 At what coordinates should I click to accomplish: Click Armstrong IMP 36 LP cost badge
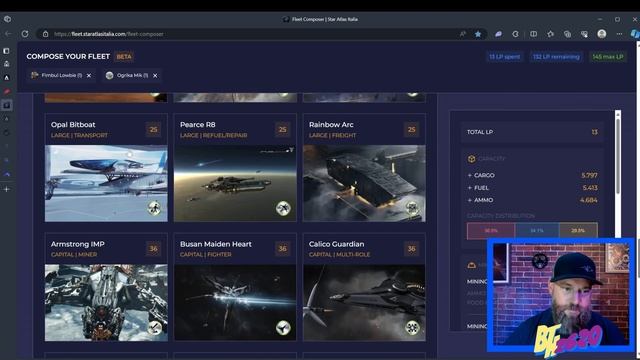pyautogui.click(x=153, y=249)
